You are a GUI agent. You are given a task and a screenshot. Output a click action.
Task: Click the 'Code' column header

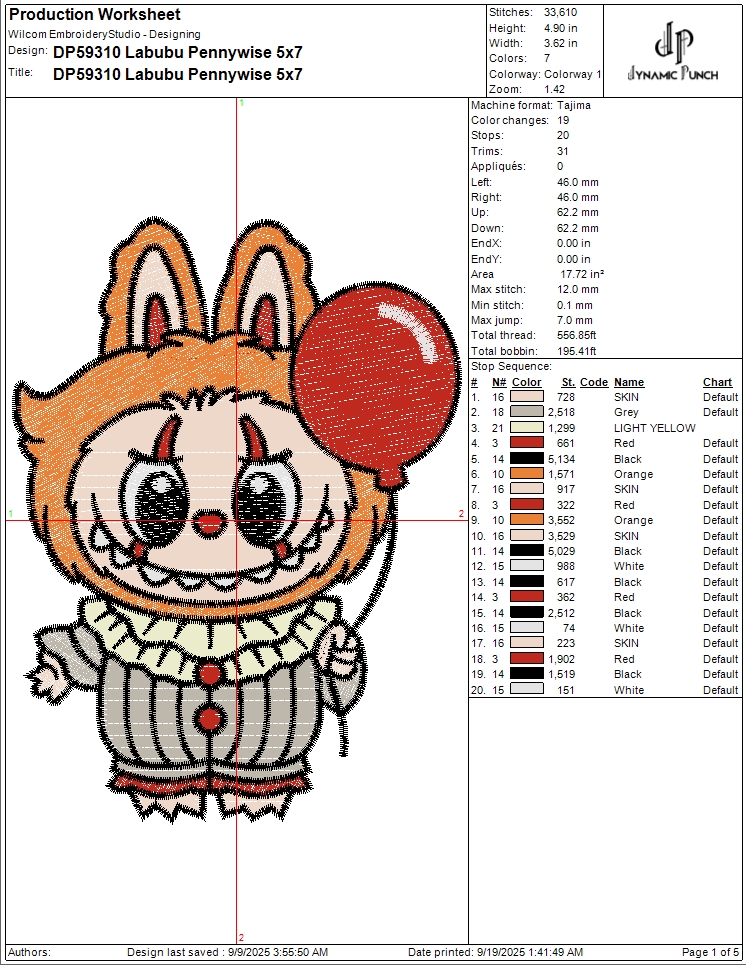pos(594,382)
